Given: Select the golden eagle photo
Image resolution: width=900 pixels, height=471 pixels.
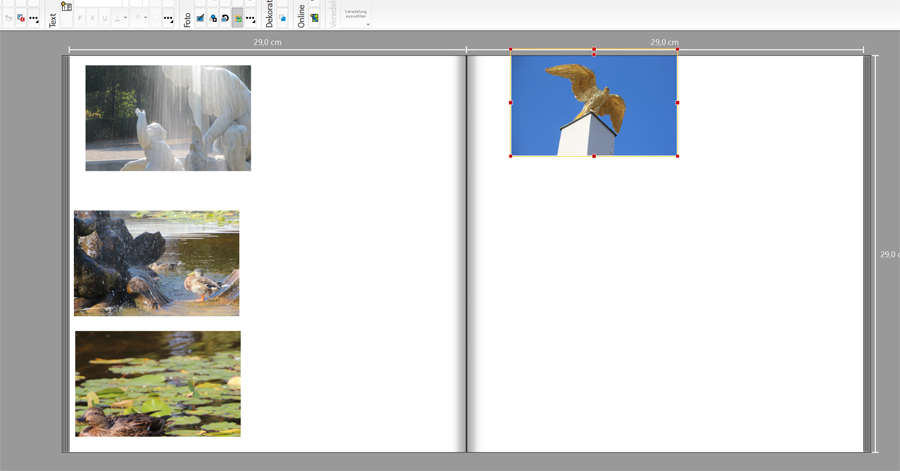Looking at the screenshot, I should click(594, 105).
